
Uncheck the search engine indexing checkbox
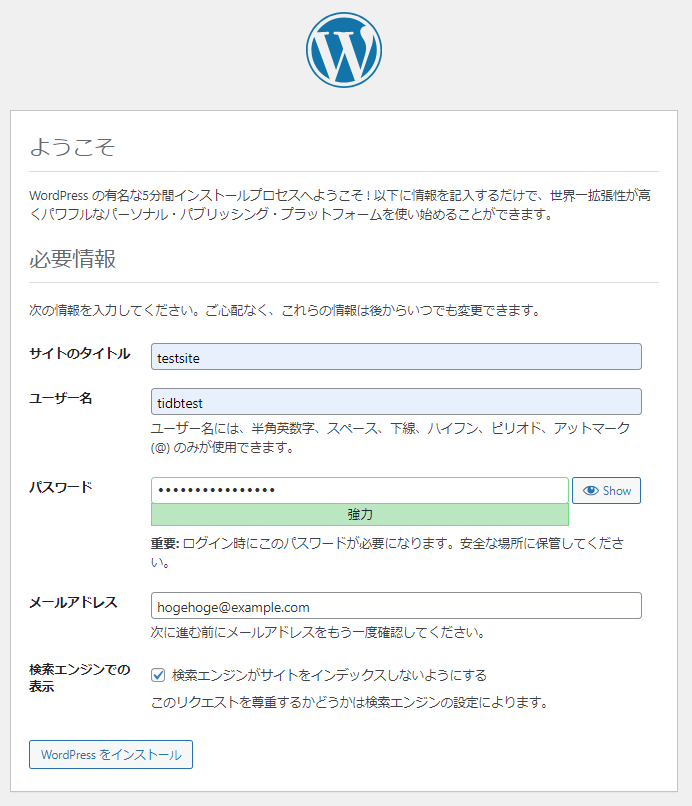point(158,674)
